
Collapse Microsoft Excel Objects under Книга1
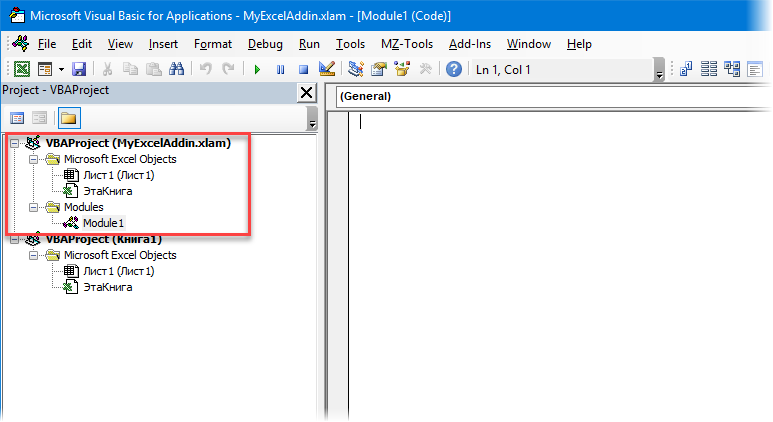coord(33,255)
